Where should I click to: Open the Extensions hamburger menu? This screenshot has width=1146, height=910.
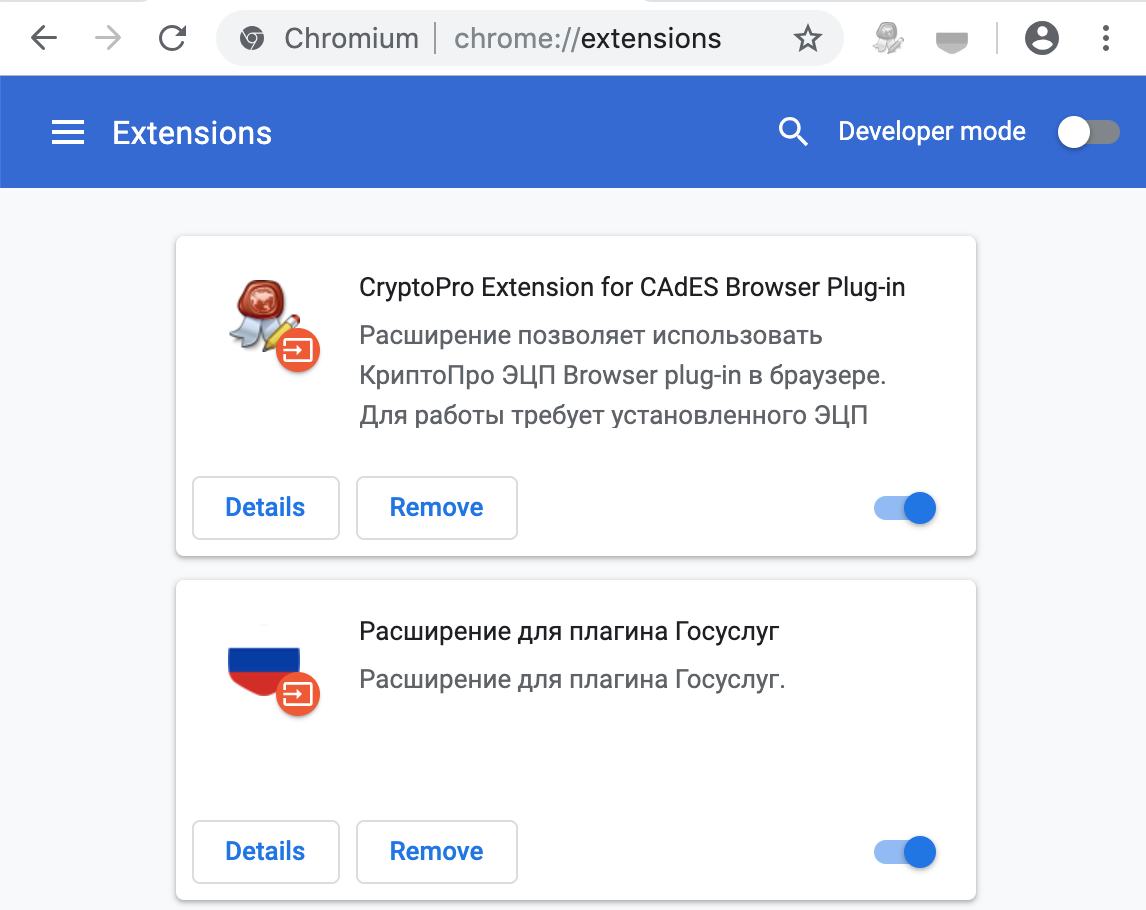pyautogui.click(x=68, y=133)
